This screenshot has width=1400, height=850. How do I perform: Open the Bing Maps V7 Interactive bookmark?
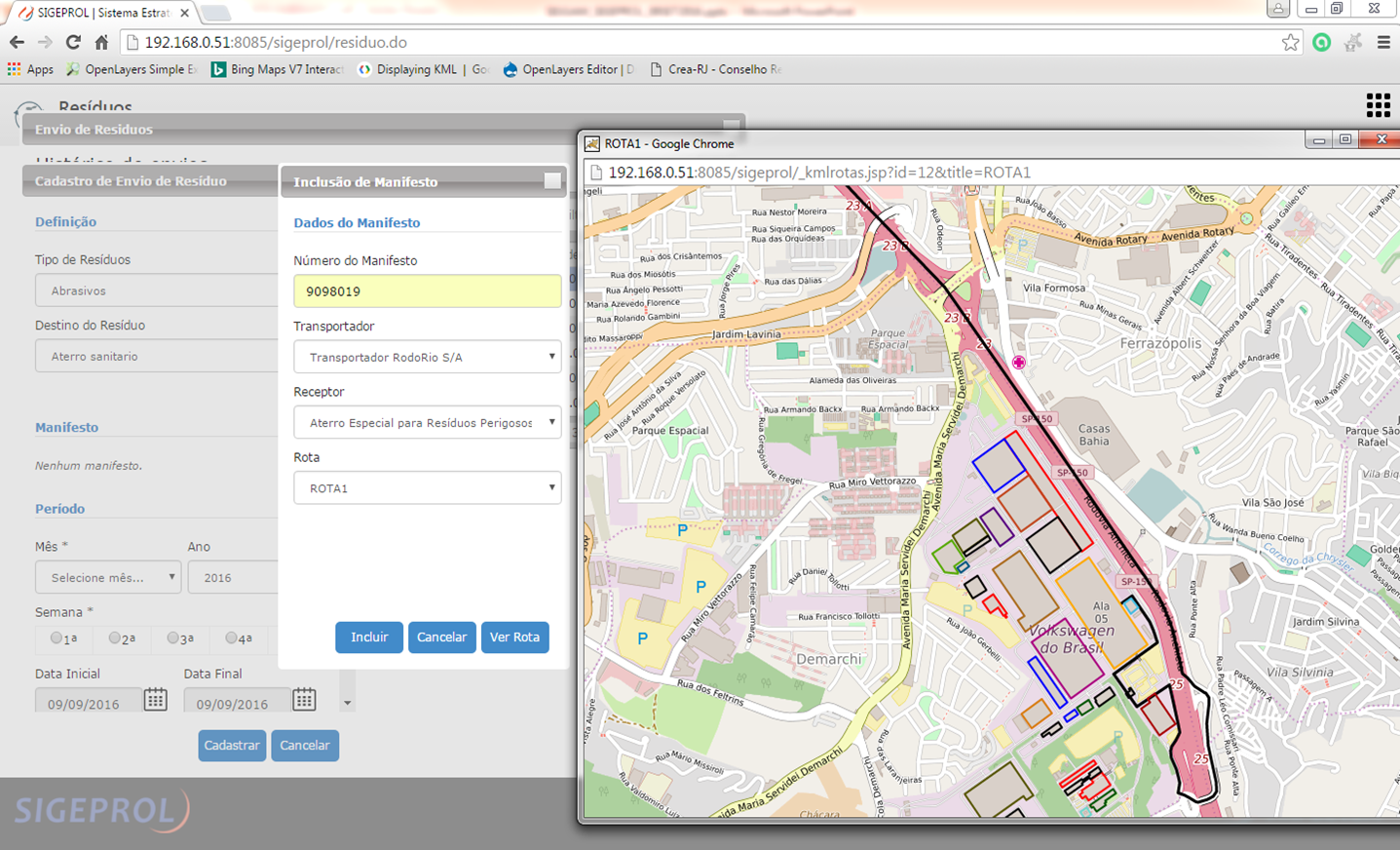point(278,69)
